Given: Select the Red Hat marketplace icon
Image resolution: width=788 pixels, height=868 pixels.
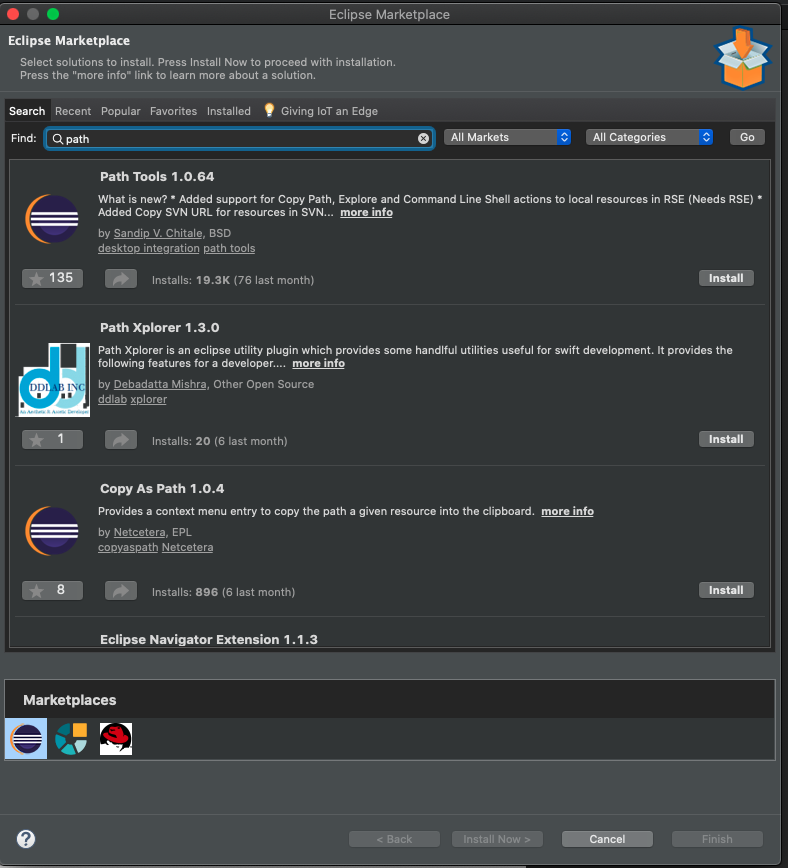Looking at the screenshot, I should pos(116,739).
